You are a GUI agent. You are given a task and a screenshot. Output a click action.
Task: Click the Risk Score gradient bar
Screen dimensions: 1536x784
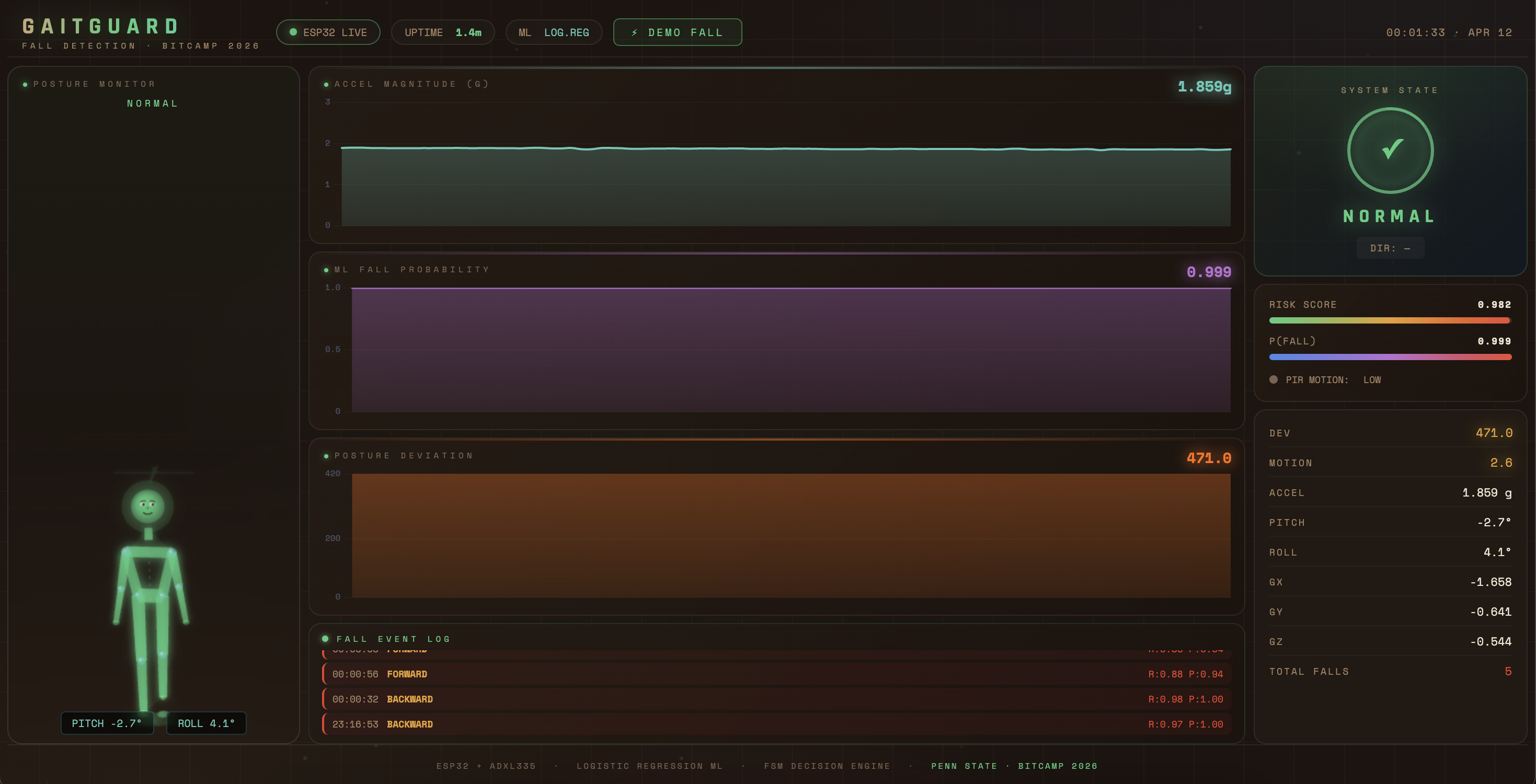[1389, 321]
